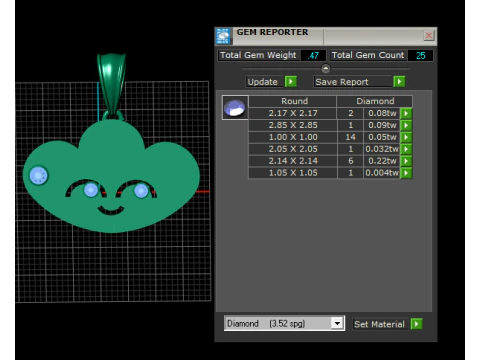Click green arrow on 1.00 X 1.00 row
480x360 pixels.
(406, 137)
